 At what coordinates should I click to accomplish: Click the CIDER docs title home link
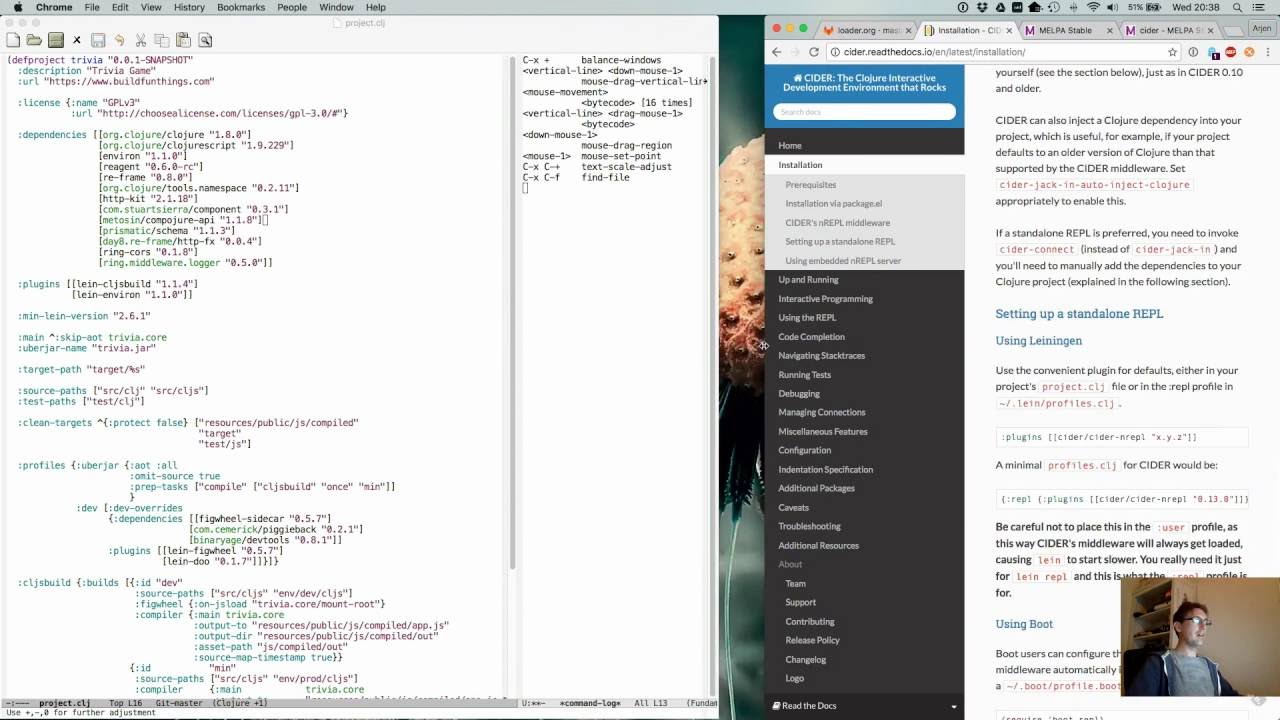865,83
